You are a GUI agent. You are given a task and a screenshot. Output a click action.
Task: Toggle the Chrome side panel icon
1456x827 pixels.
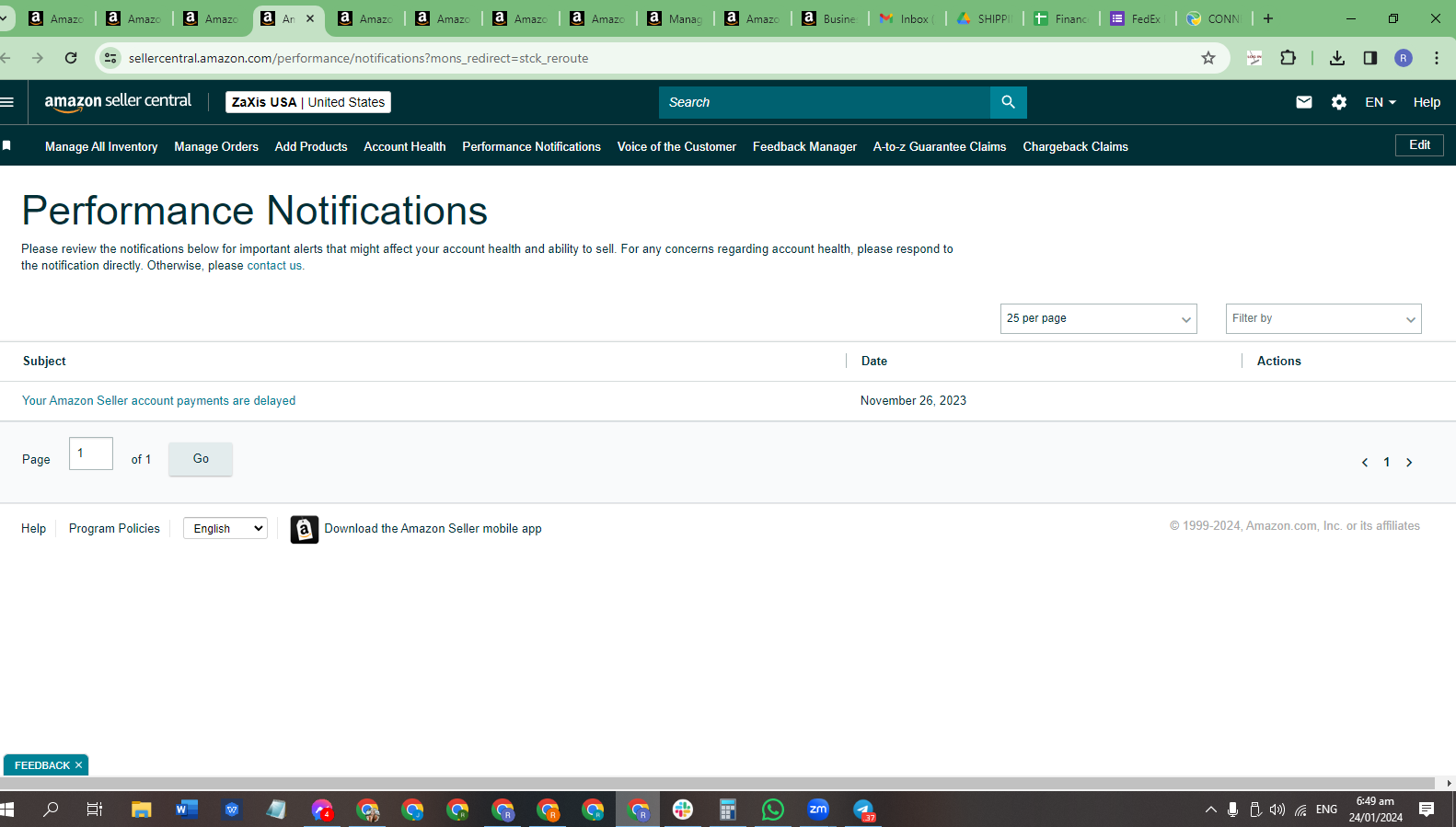1370,58
